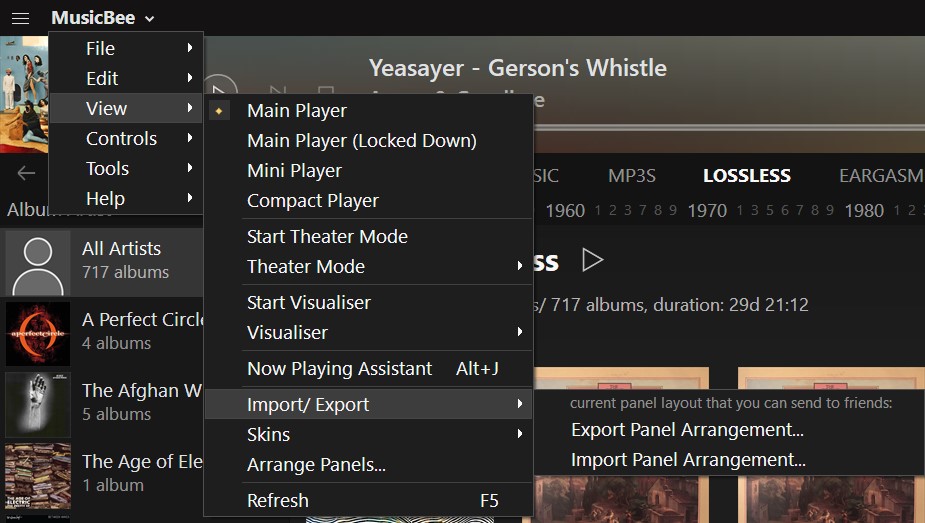The width and height of the screenshot is (925, 523).
Task: Click the All Artists avatar icon
Action: point(38,264)
